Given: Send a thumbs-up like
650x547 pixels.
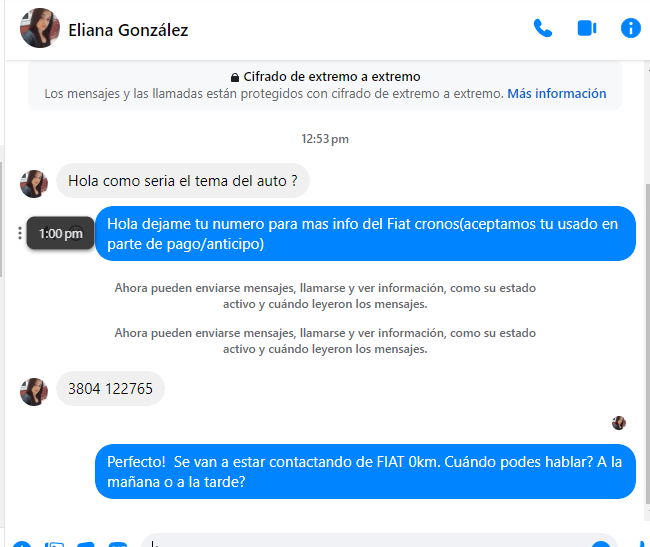Looking at the screenshot, I should (643, 544).
